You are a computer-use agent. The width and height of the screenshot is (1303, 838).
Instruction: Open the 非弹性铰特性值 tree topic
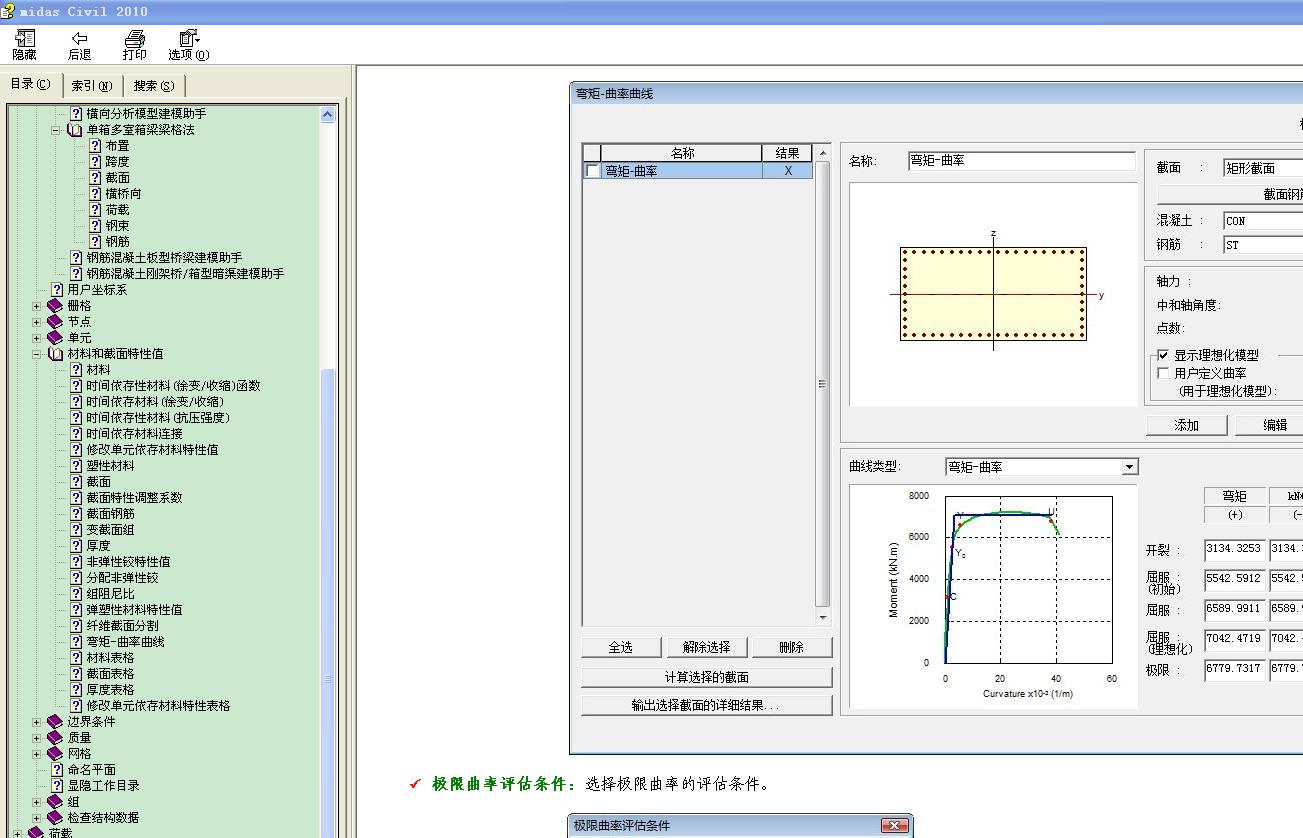point(128,562)
